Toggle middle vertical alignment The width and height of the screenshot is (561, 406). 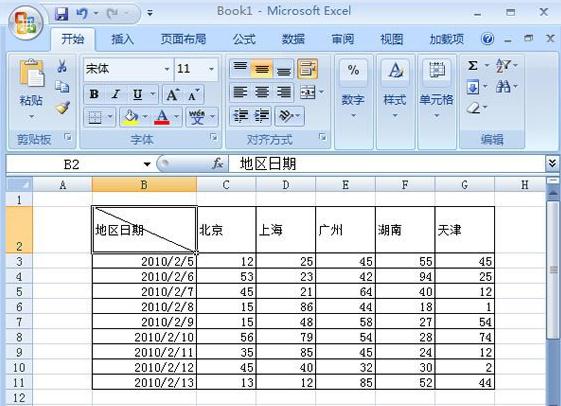262,68
